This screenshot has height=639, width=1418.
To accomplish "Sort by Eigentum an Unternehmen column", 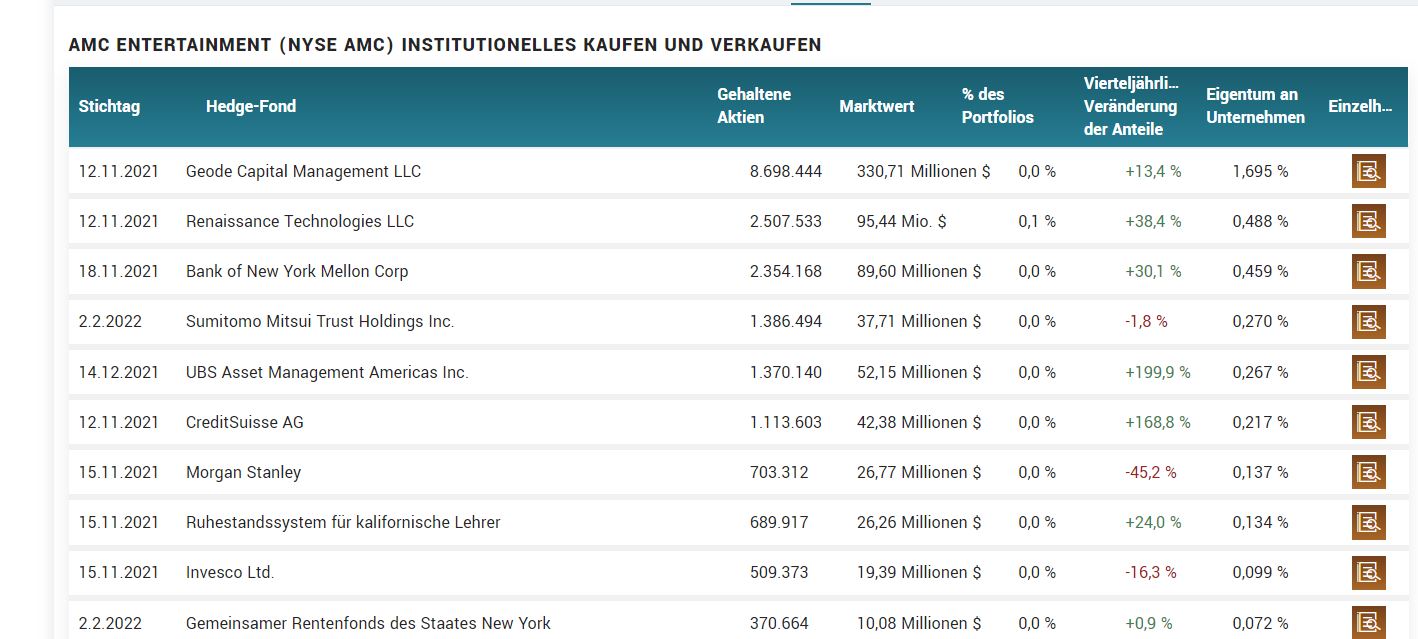I will pyautogui.click(x=1256, y=106).
